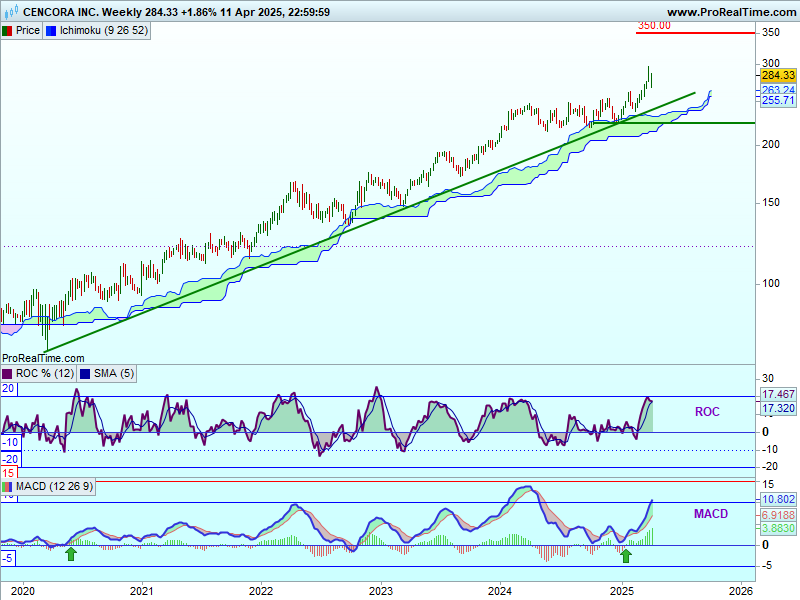Click the blue Ichimoku legend square
Viewport: 800px width, 600px height.
(52, 31)
